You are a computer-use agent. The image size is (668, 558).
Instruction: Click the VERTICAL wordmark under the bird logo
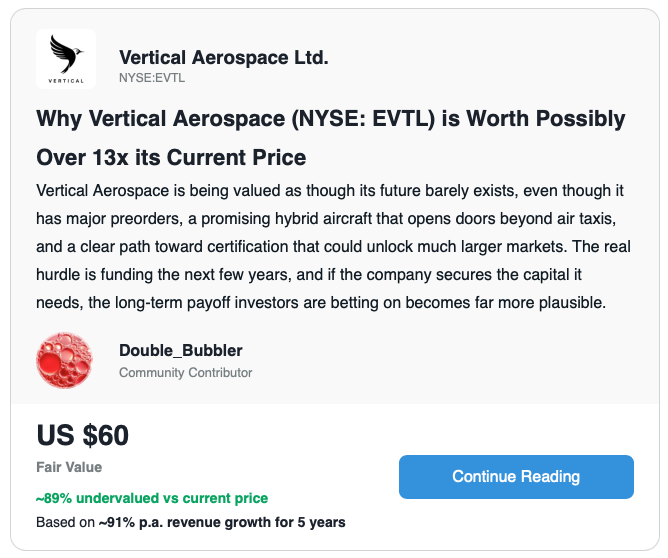[x=65, y=79]
